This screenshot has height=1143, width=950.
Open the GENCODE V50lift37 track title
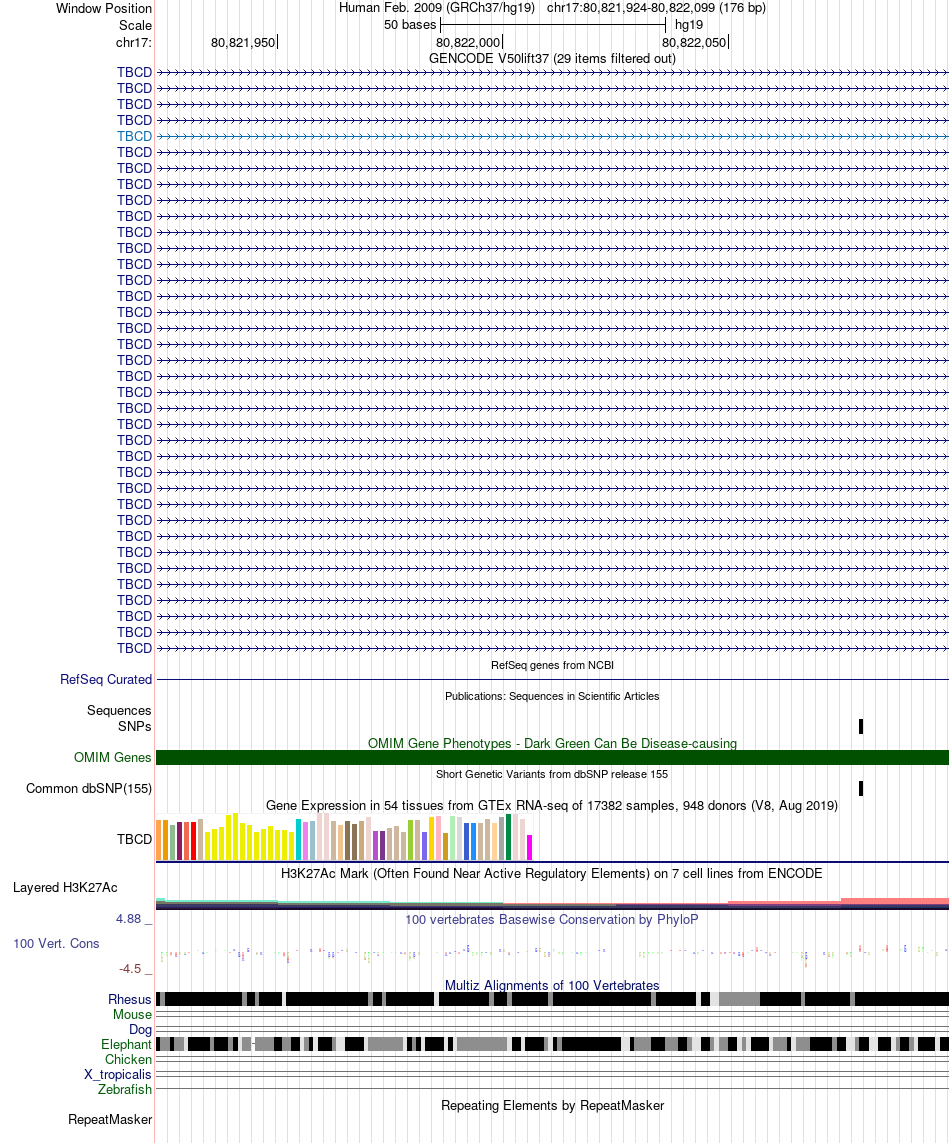552,58
